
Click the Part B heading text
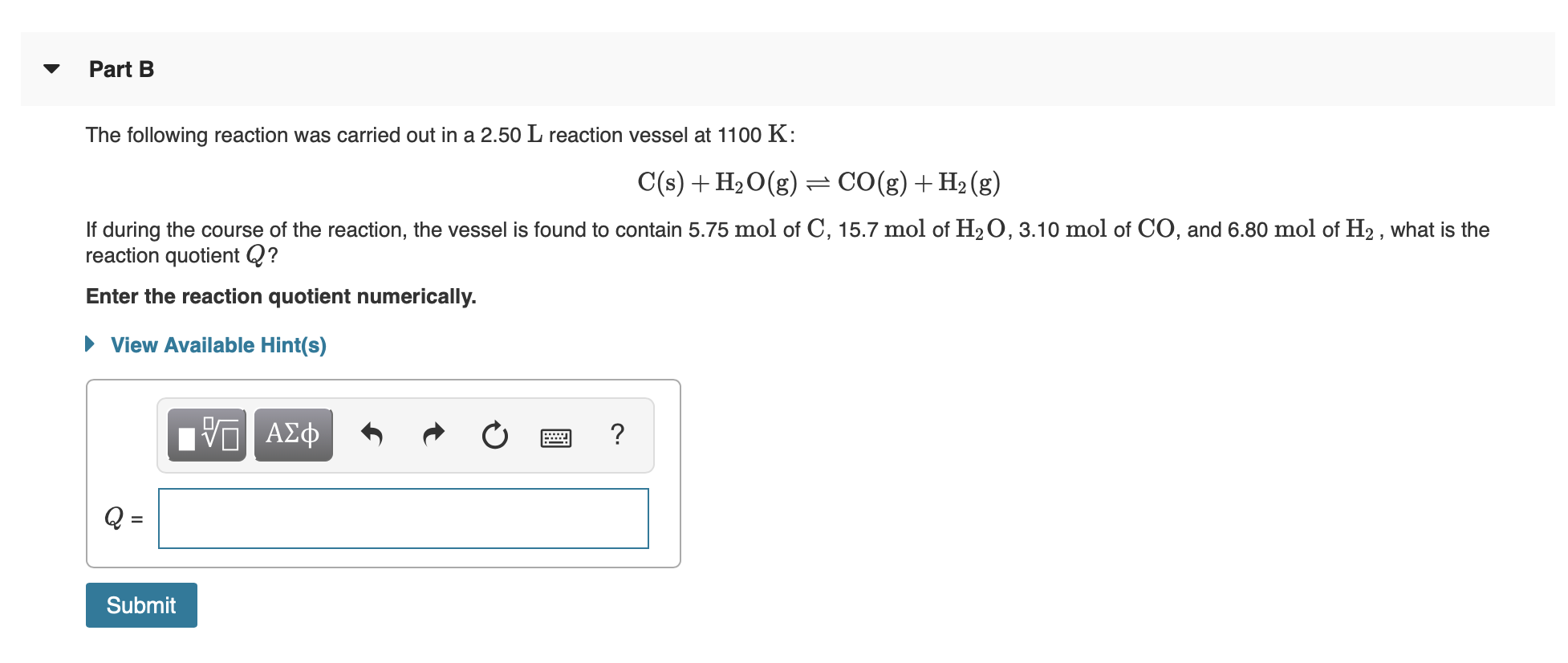point(121,70)
